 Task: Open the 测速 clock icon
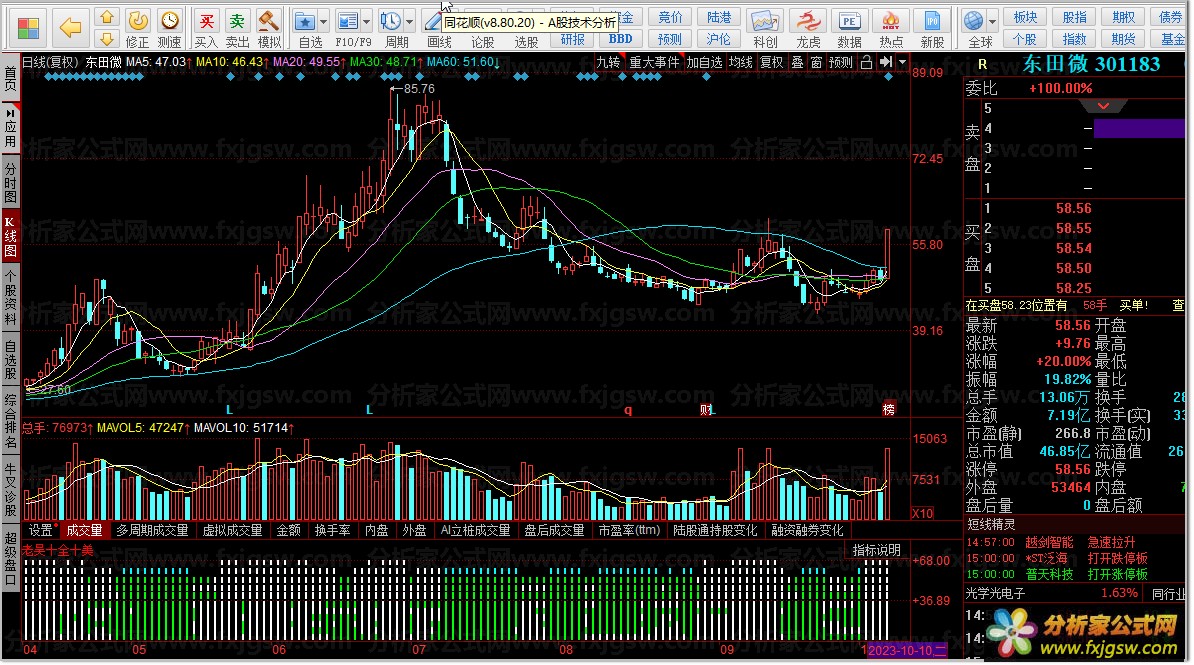point(170,21)
